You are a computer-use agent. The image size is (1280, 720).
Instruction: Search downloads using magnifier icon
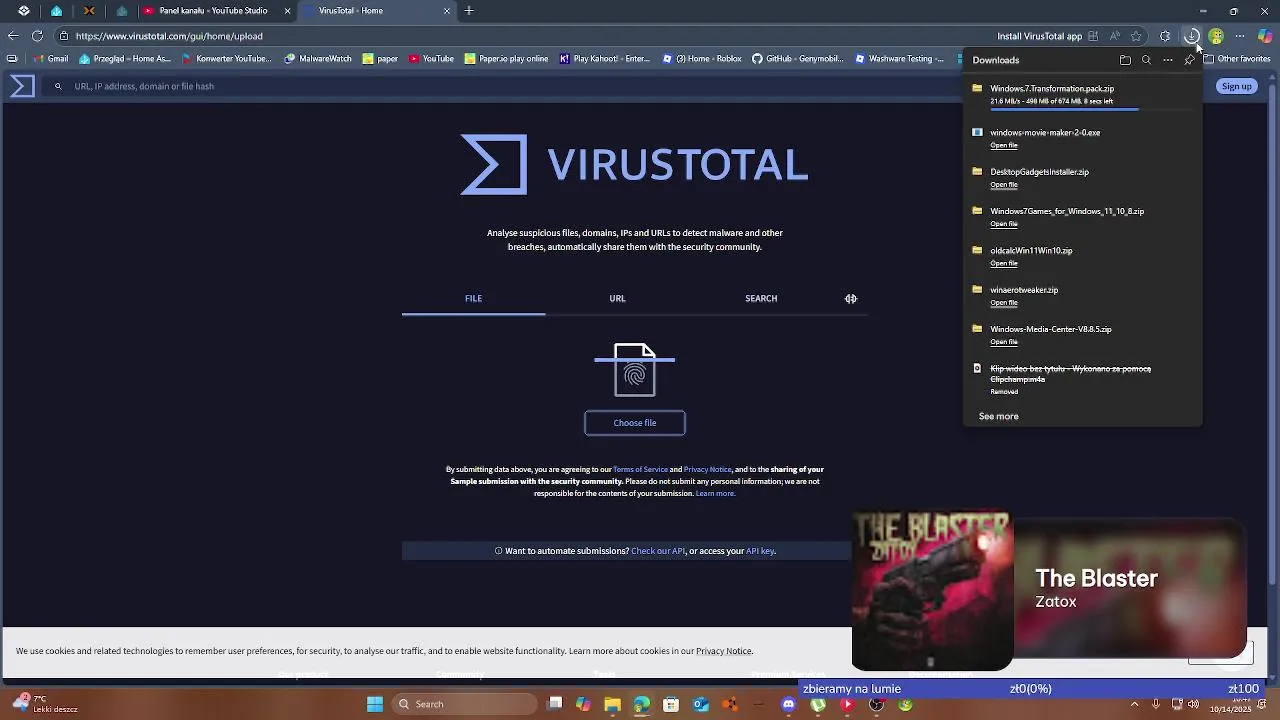pos(1146,60)
